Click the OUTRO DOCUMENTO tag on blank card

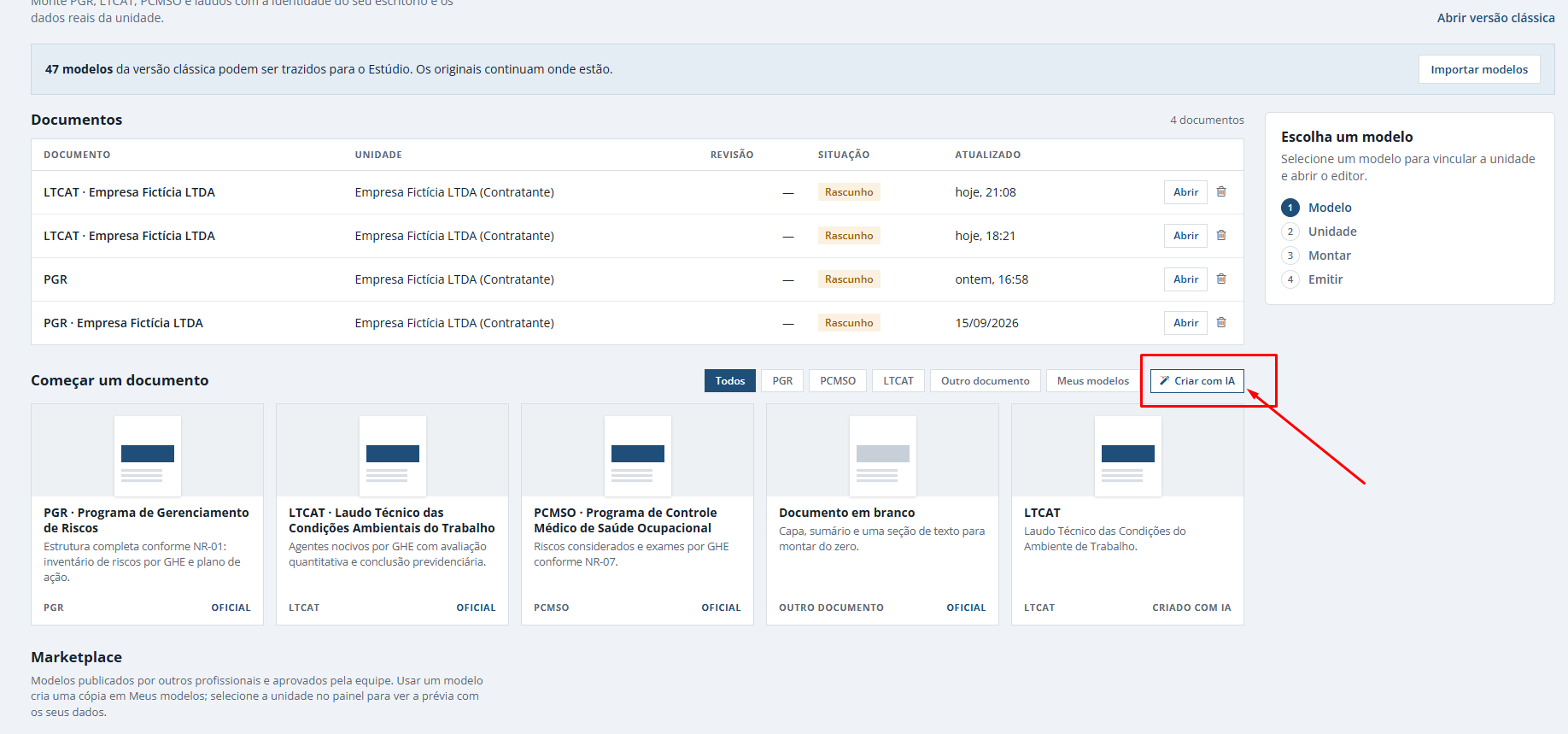click(831, 608)
